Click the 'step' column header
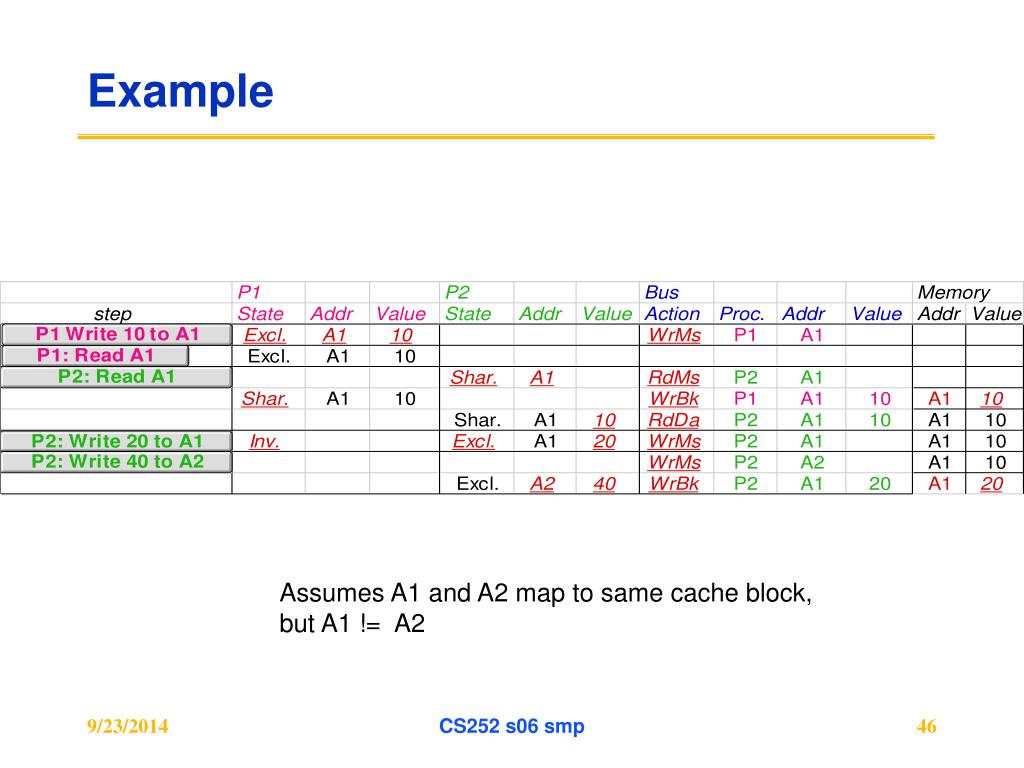The image size is (1024, 768). tap(113, 314)
